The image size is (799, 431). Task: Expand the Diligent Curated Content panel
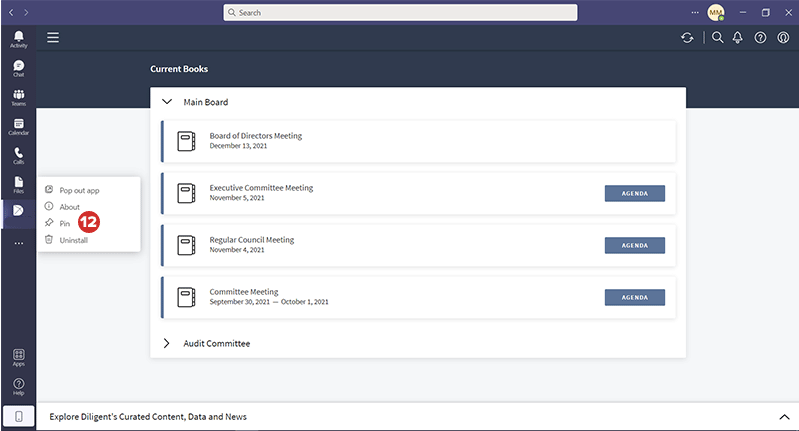tap(783, 416)
